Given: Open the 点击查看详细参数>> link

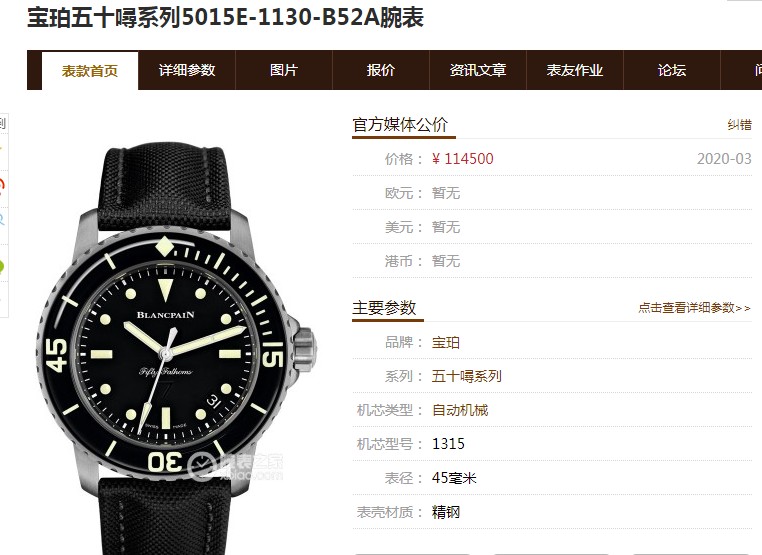Looking at the screenshot, I should click(x=694, y=308).
